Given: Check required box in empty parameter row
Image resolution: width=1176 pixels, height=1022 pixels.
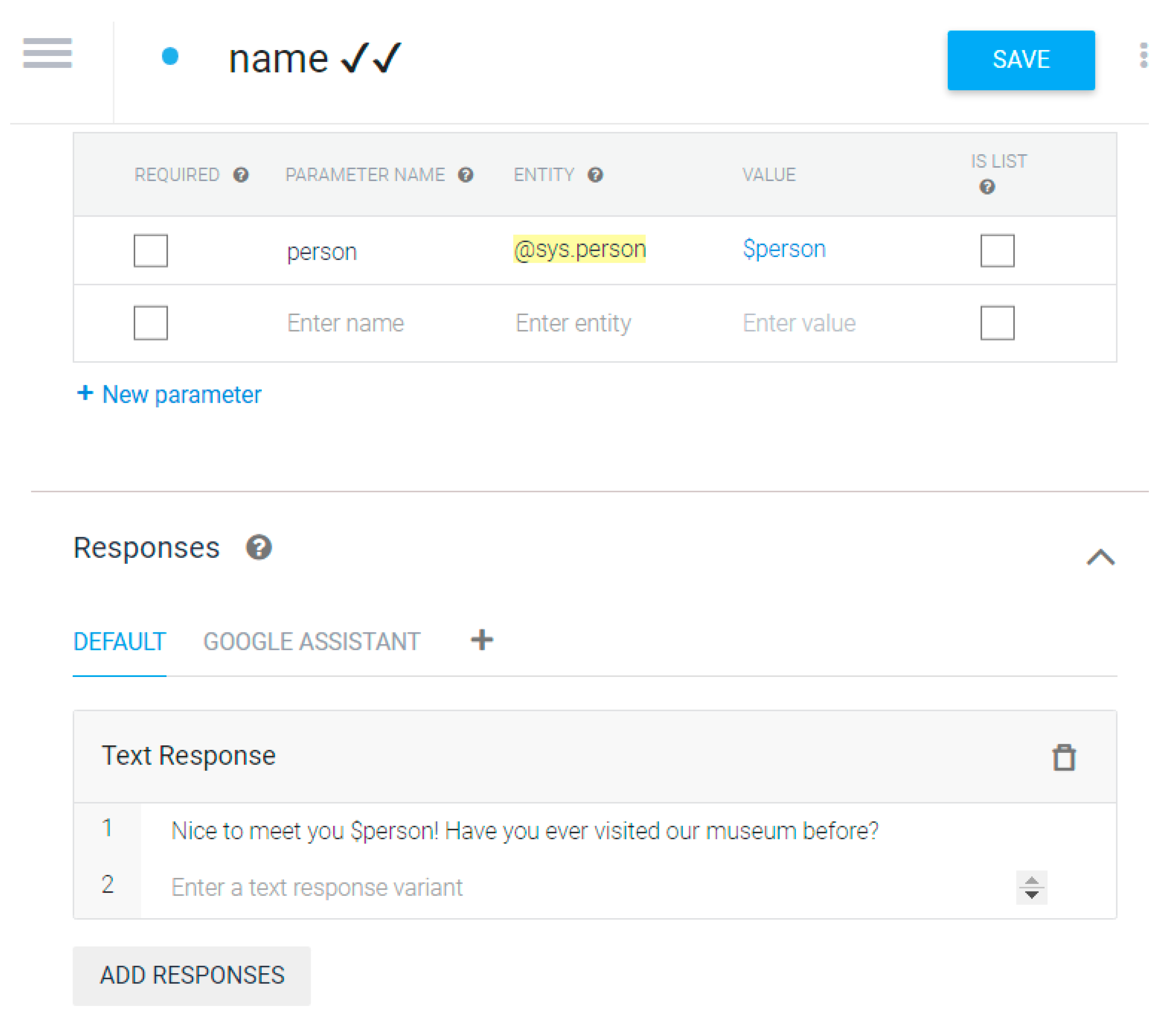Looking at the screenshot, I should (150, 323).
